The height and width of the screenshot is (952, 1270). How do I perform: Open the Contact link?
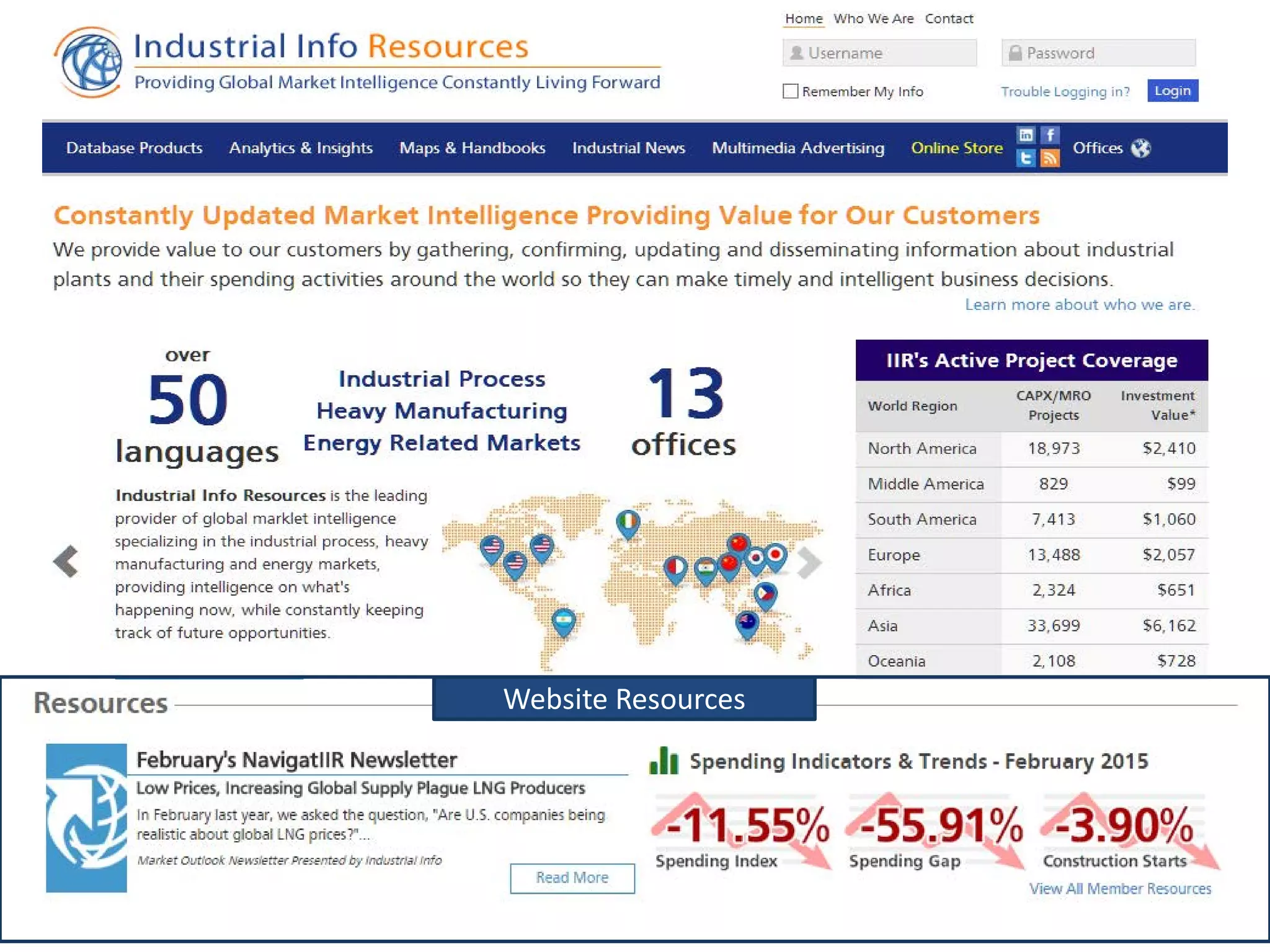click(x=949, y=19)
